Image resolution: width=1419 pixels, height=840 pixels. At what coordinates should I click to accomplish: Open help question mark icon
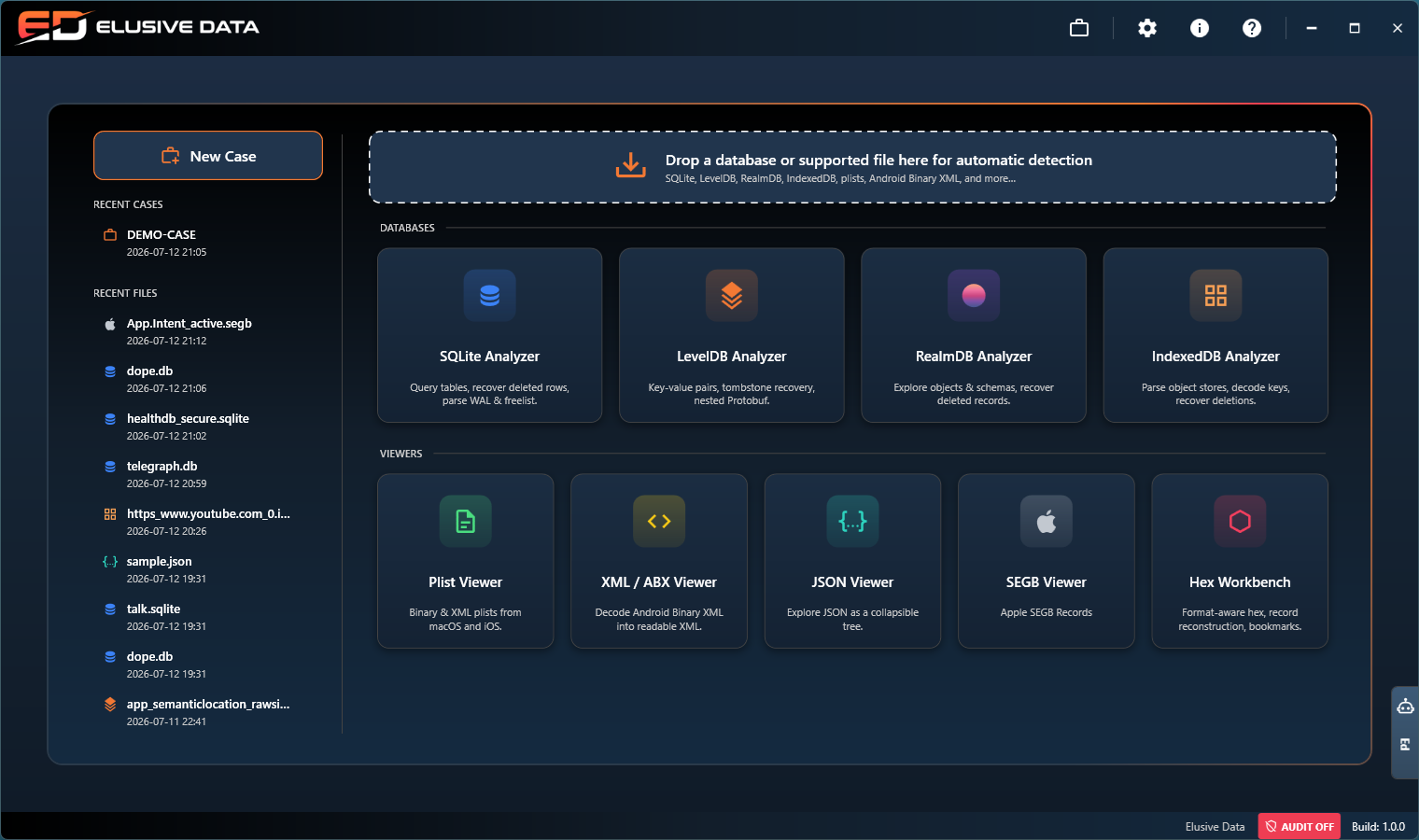point(1252,28)
